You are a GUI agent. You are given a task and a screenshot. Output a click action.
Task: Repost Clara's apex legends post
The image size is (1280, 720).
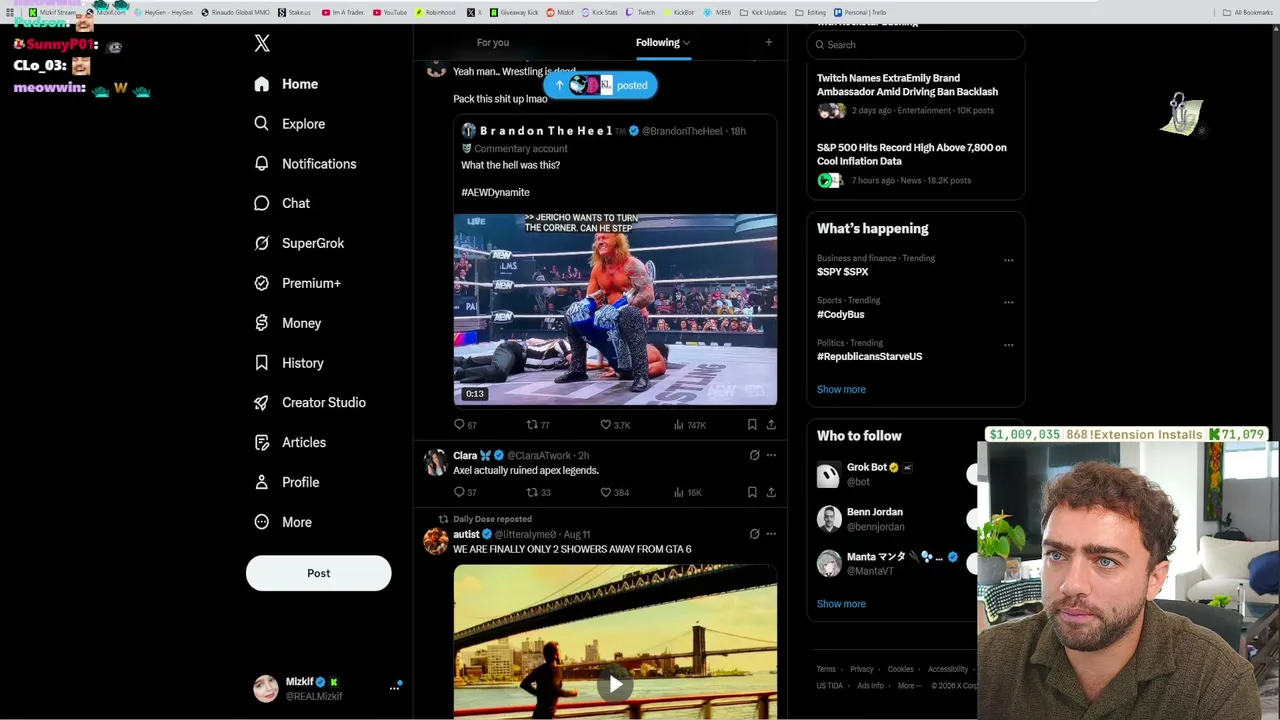(532, 492)
